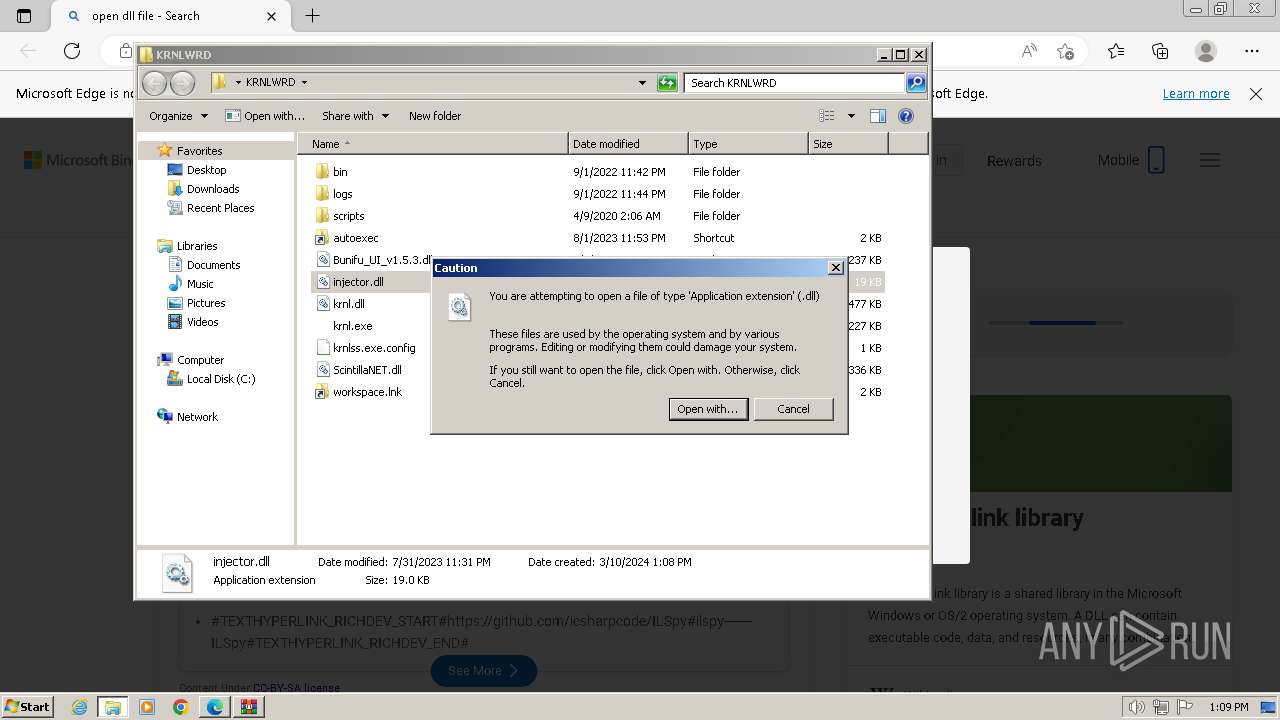1280x720 pixels.
Task: Open Desktop in navigation pane
Action: (206, 170)
